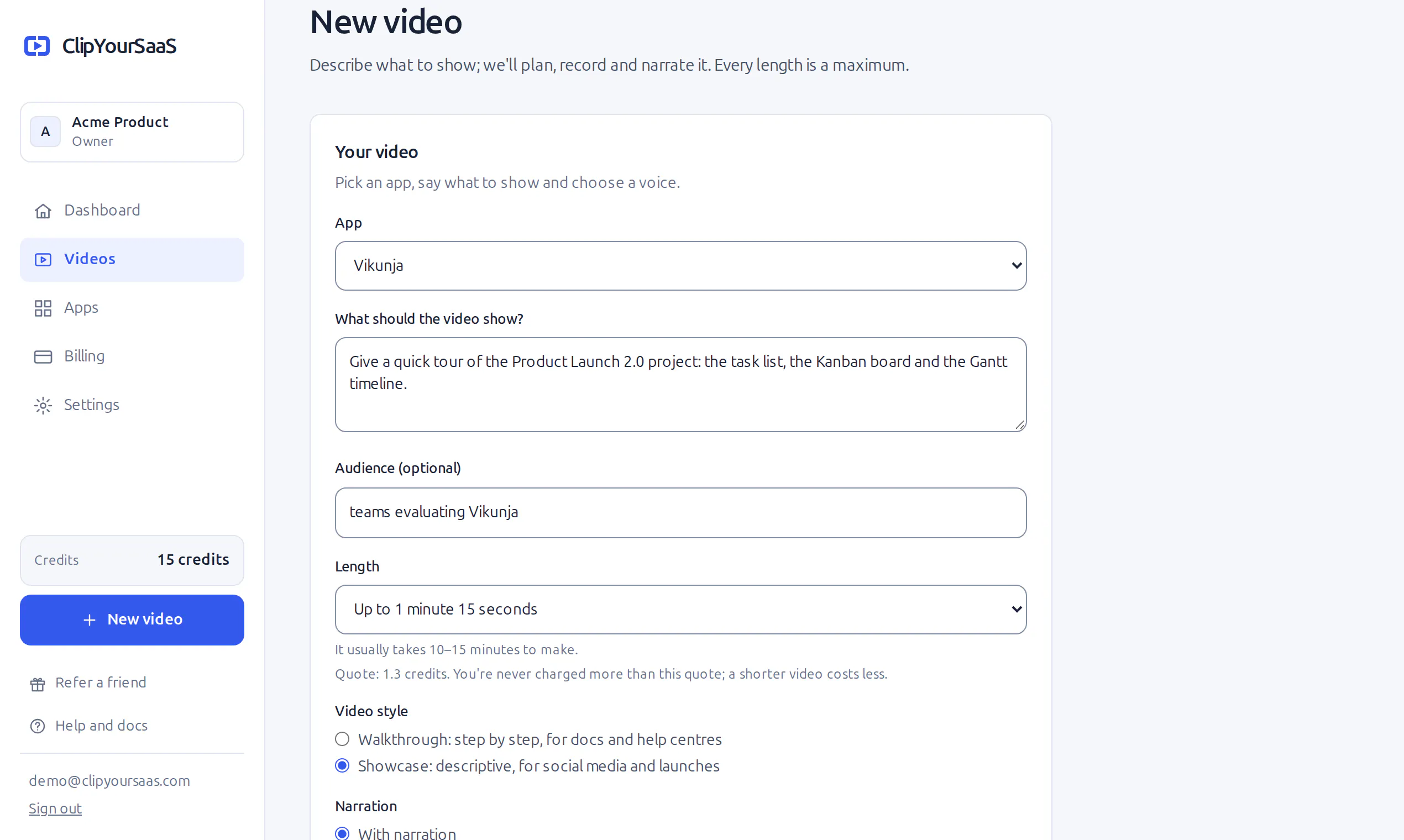Open the Billing page
1404x840 pixels.
coord(132,356)
